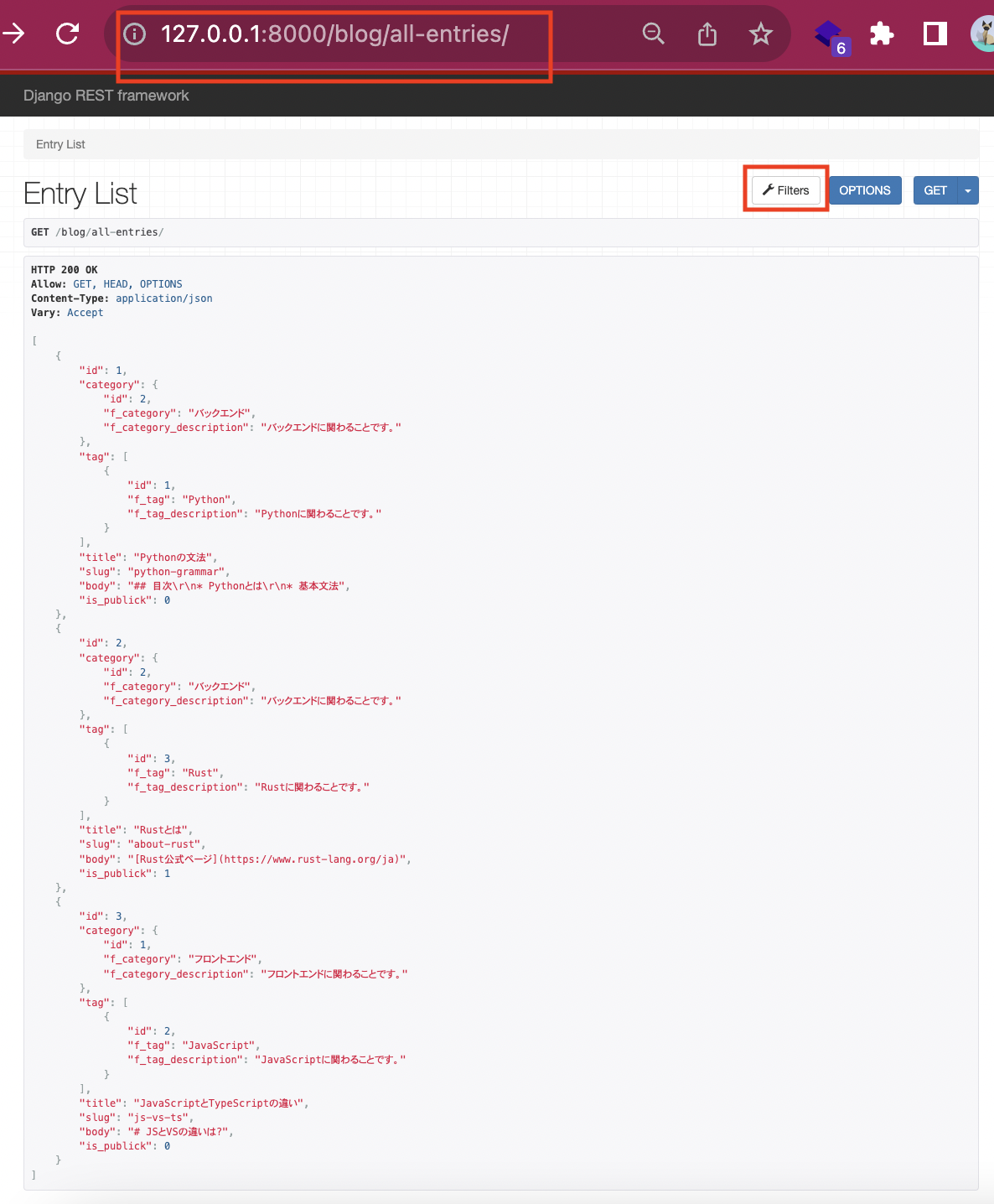This screenshot has width=994, height=1204.
Task: Click the 'HTTP 200 OK' status text
Action: point(65,270)
